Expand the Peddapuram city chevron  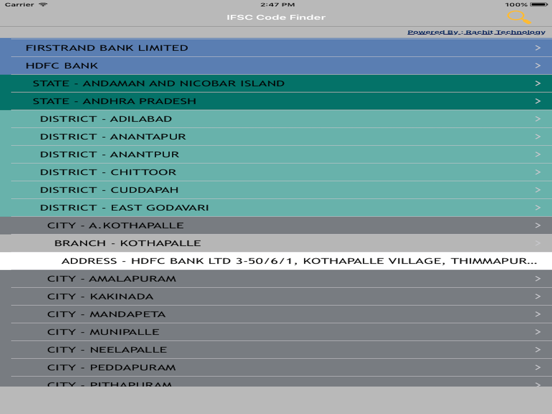click(538, 368)
